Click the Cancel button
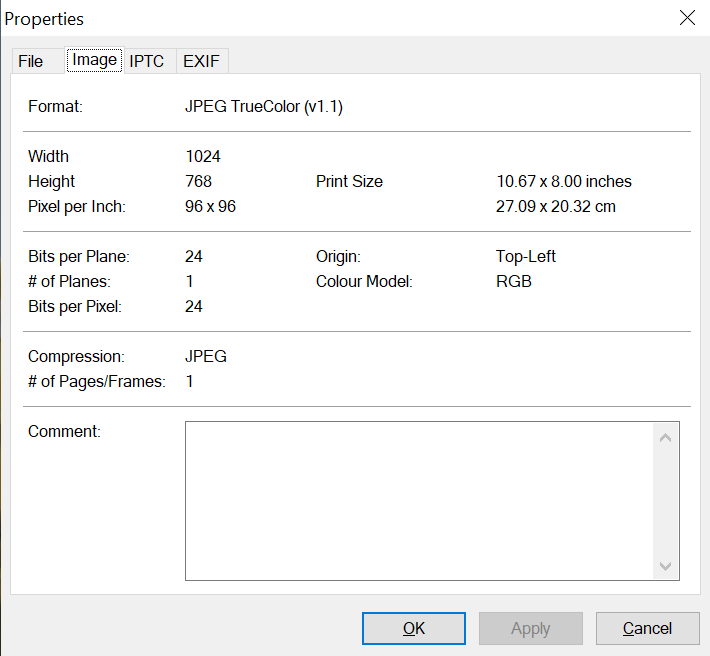The image size is (710, 656). tap(647, 628)
